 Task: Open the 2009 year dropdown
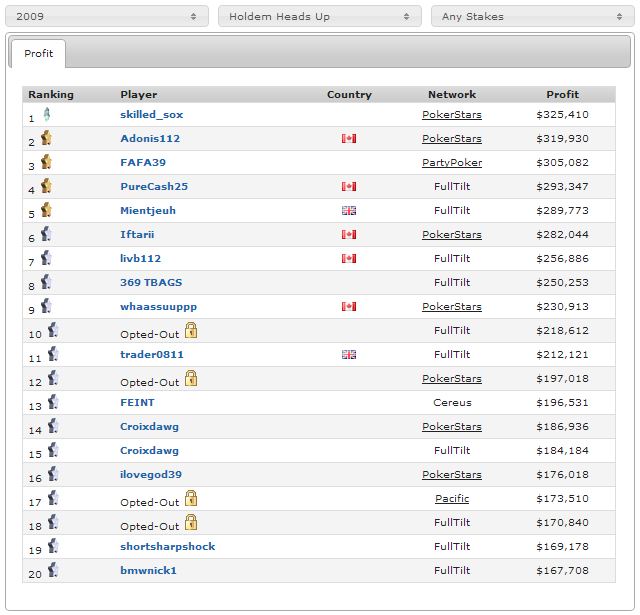click(106, 17)
